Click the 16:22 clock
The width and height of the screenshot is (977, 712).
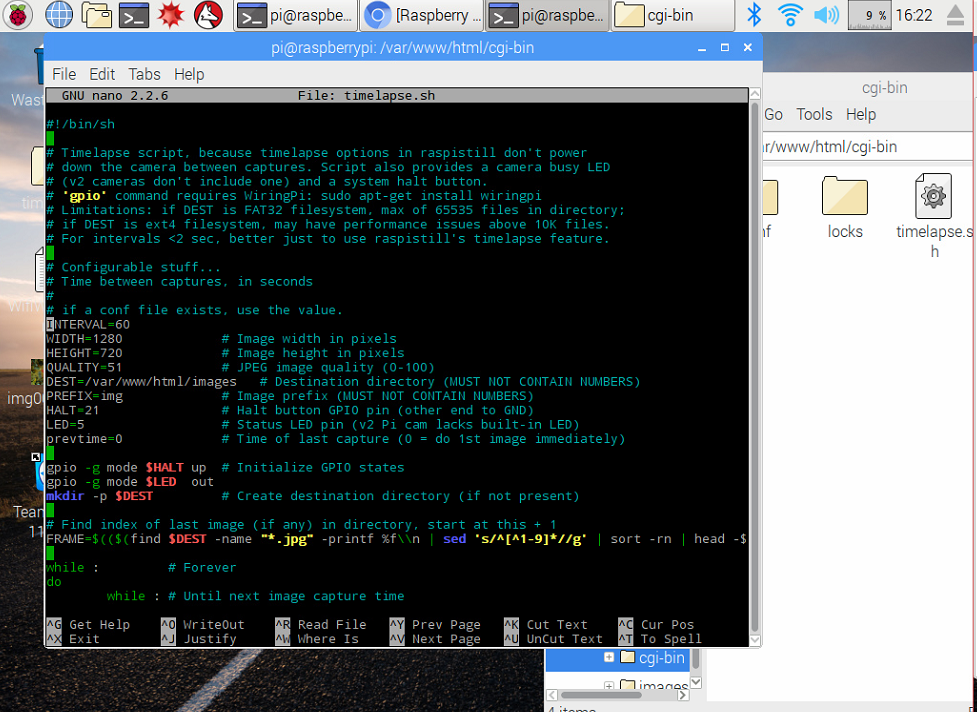click(914, 15)
